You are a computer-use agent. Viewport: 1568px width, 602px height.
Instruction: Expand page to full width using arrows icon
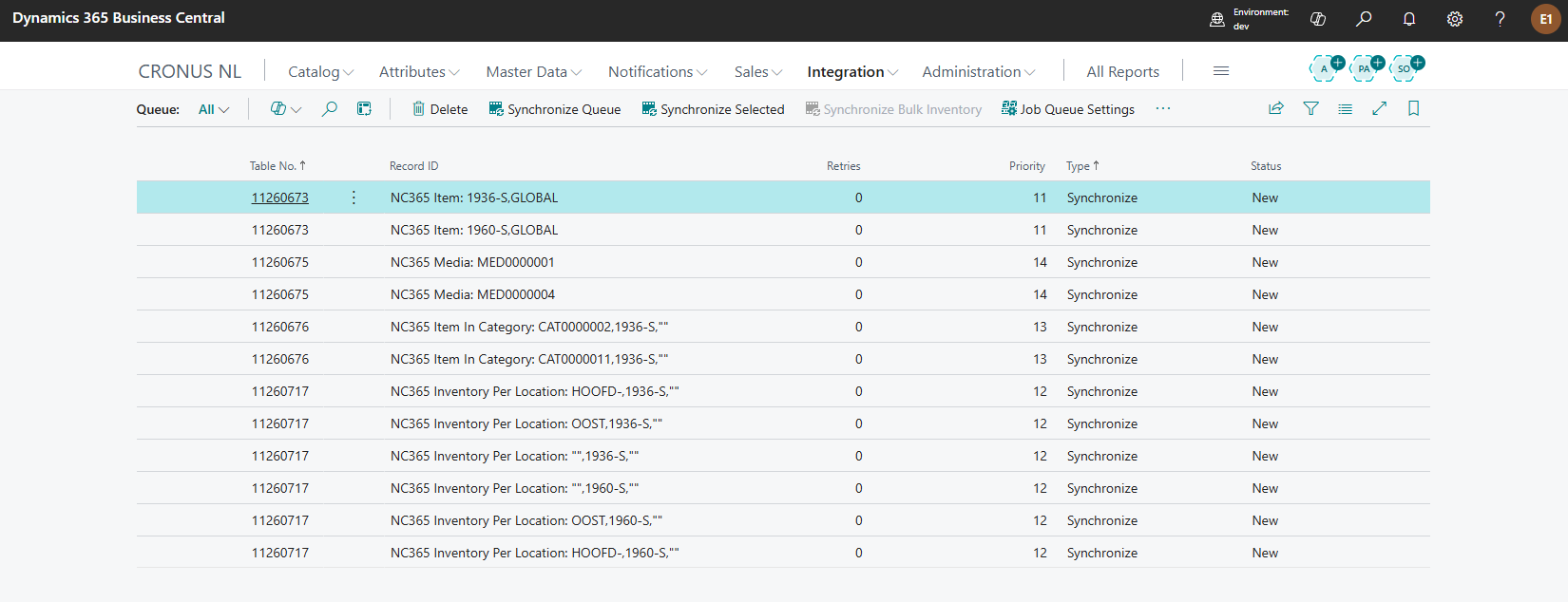point(1379,109)
